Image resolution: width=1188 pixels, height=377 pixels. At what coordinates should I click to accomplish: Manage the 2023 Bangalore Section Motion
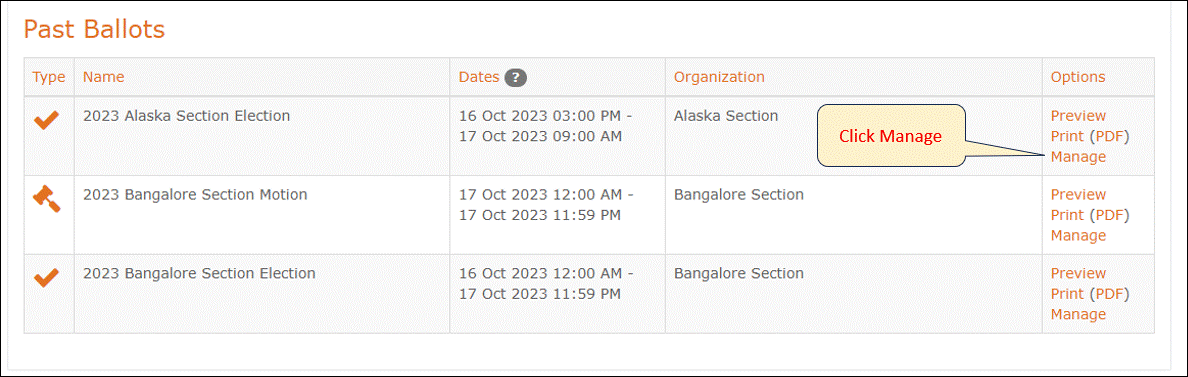[1078, 235]
